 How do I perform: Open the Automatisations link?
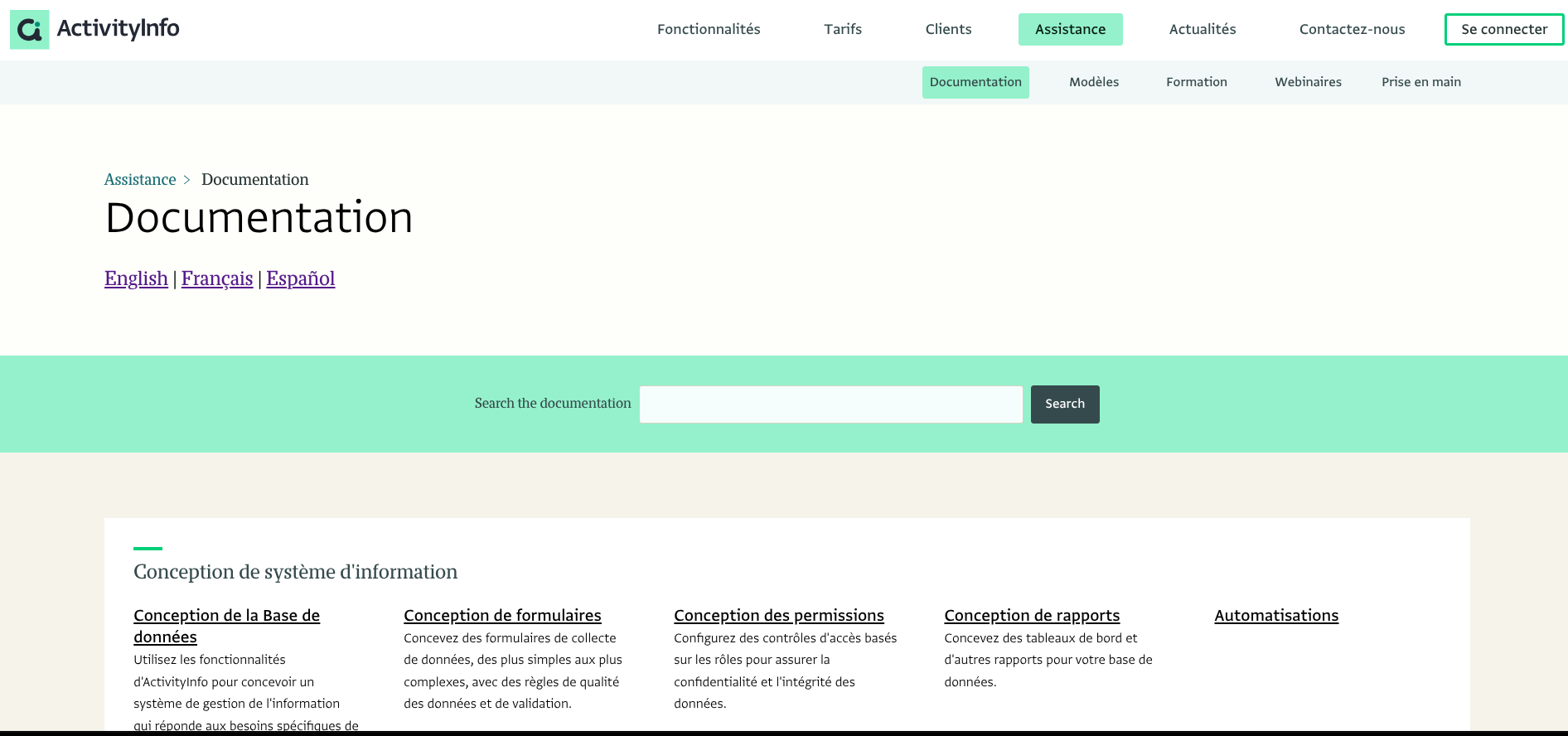point(1275,616)
